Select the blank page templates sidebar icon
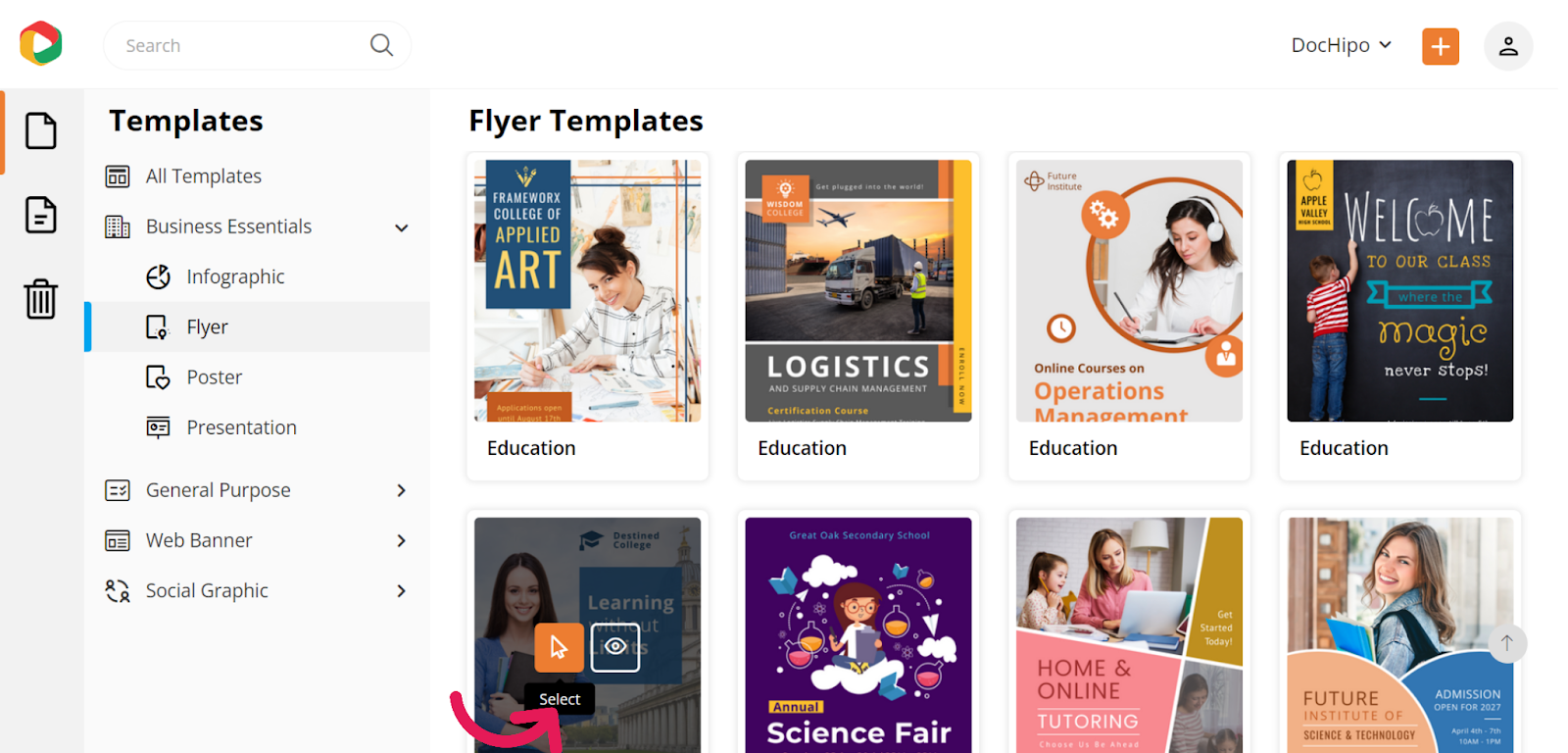The image size is (1568, 753). [40, 130]
